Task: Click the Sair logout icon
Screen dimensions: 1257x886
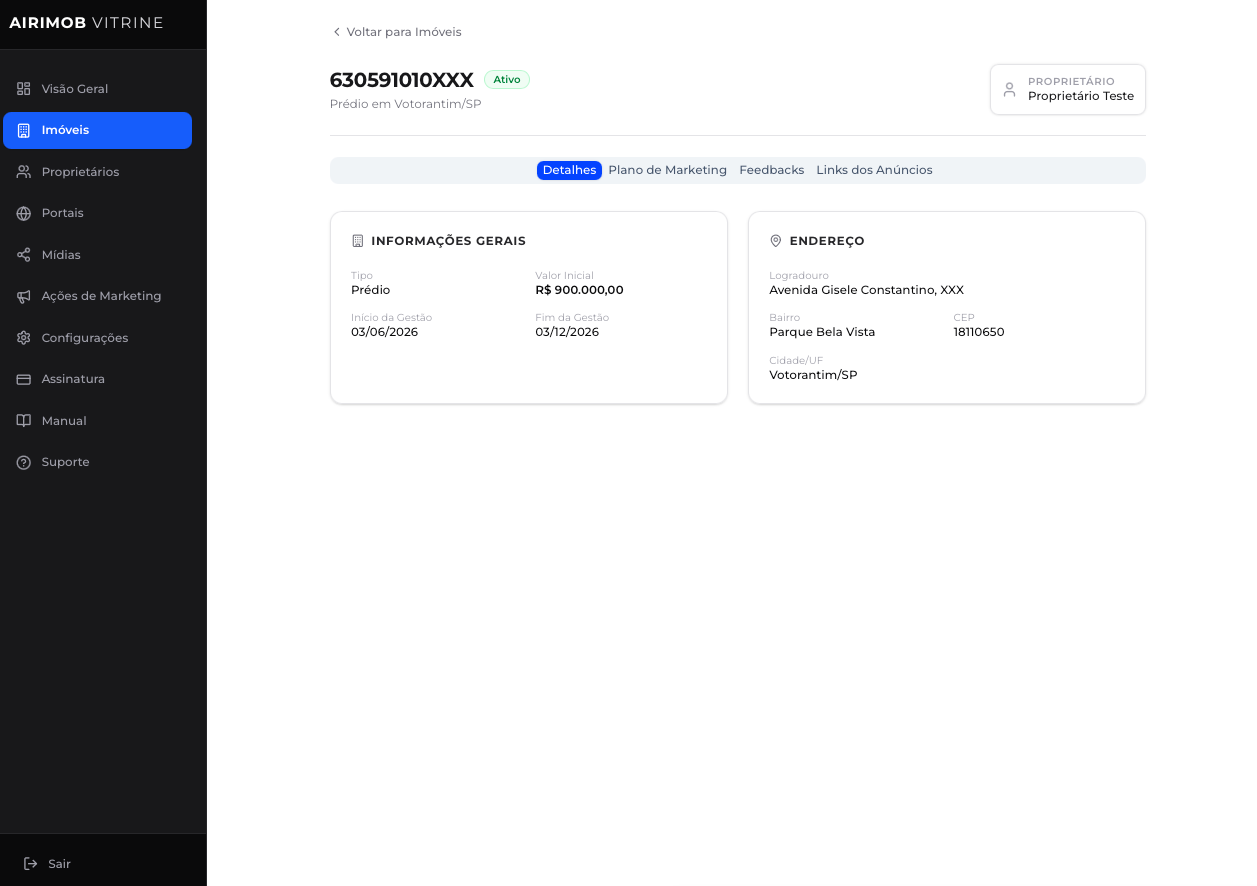Action: 31,863
